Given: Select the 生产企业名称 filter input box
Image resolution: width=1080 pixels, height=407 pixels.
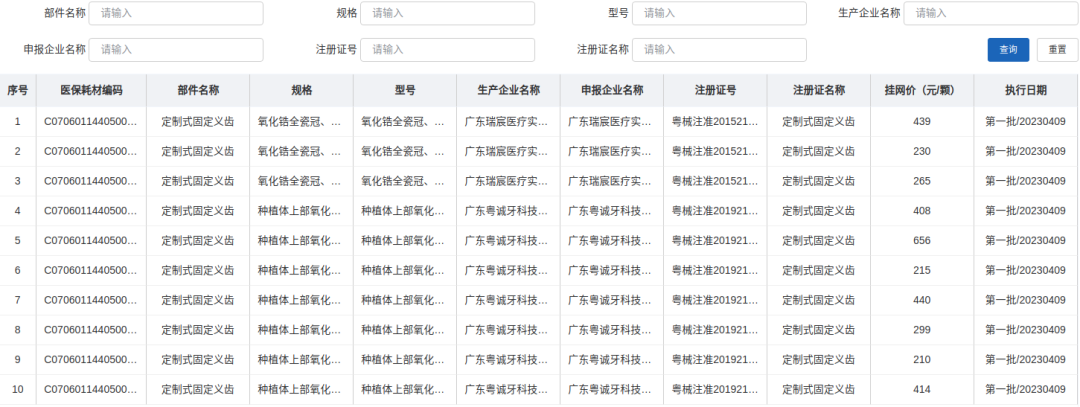Looking at the screenshot, I should click(990, 13).
